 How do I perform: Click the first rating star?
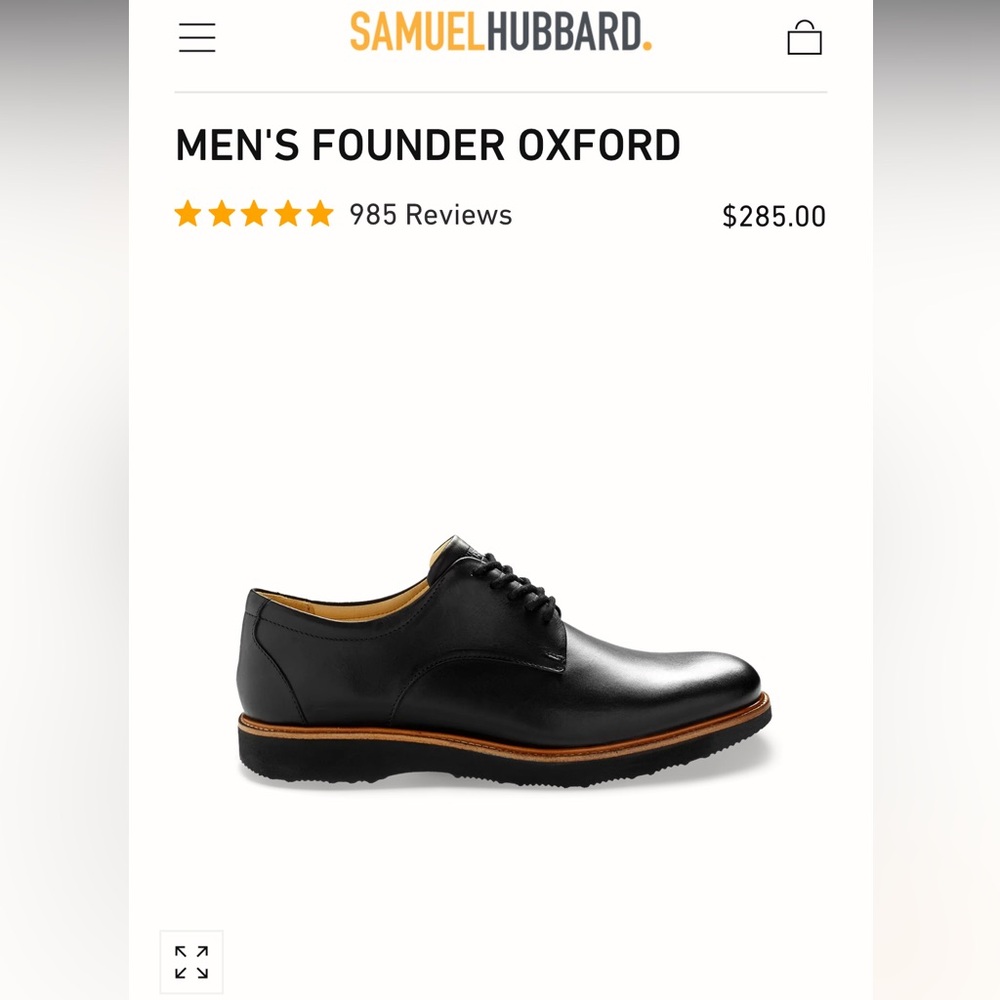[x=190, y=213]
